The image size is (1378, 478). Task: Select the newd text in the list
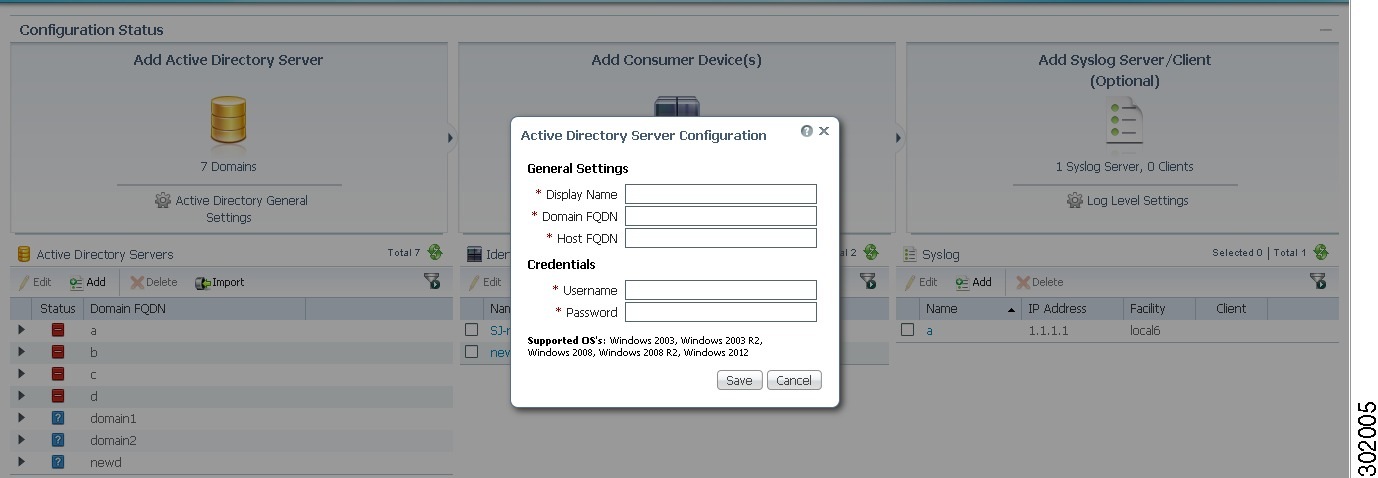[105, 462]
